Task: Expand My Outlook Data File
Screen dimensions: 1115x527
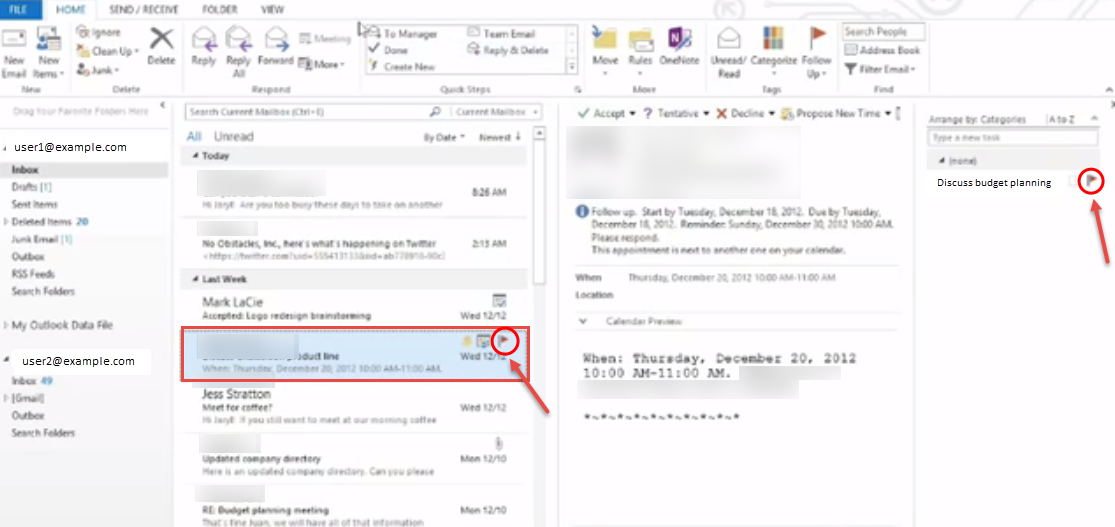Action: pos(6,325)
